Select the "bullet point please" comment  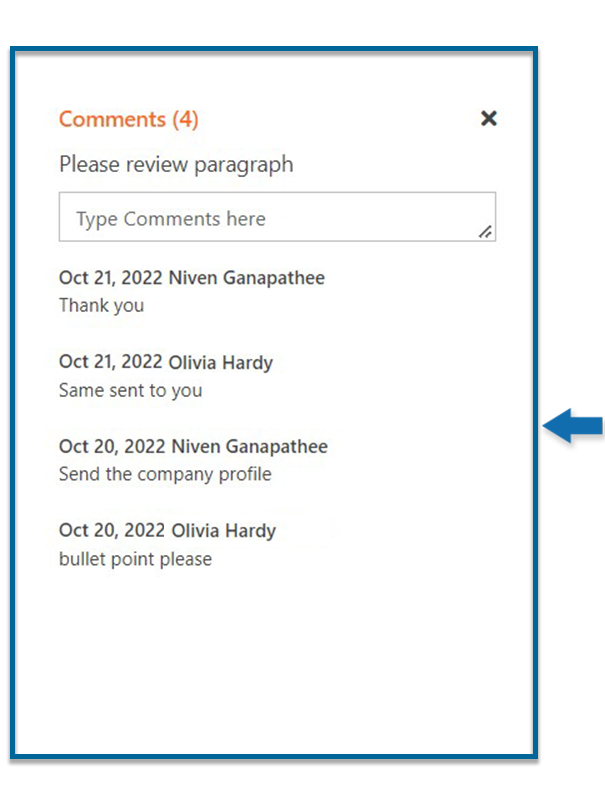[x=135, y=558]
